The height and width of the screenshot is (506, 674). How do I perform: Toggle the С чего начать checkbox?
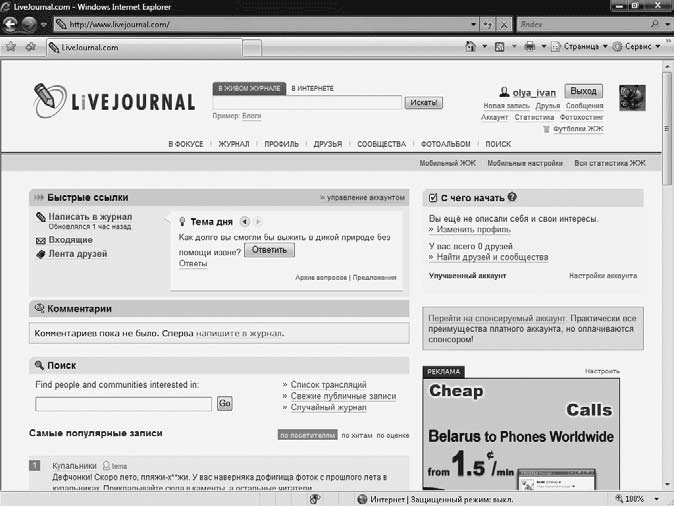[432, 198]
